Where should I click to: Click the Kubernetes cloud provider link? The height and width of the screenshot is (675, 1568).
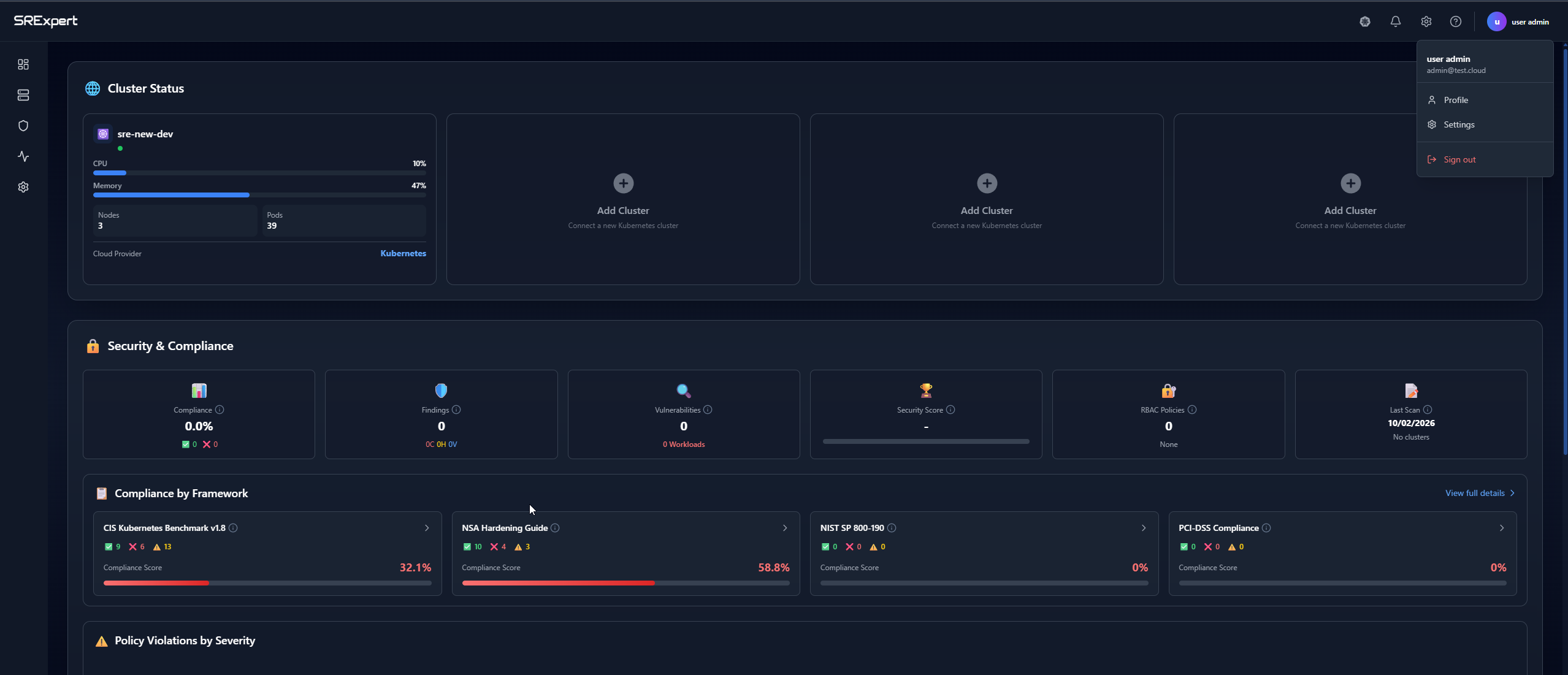[x=402, y=253]
